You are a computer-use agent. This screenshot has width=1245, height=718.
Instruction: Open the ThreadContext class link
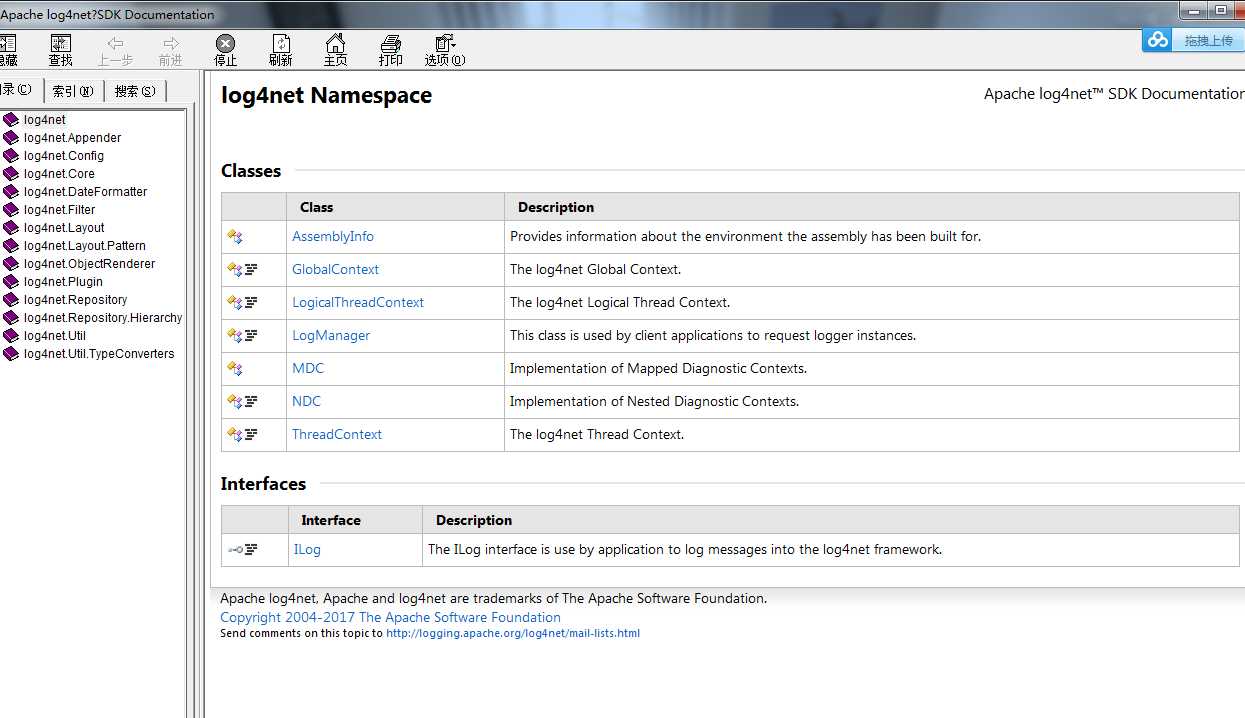point(337,434)
